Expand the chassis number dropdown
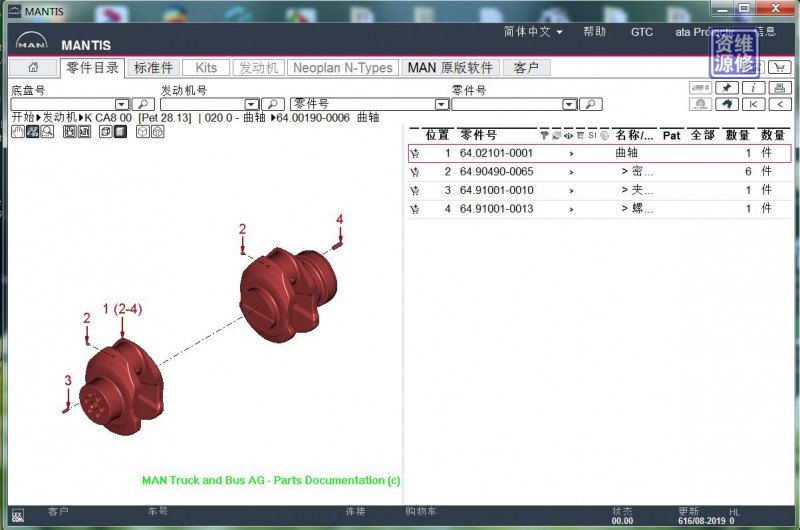Image resolution: width=800 pixels, height=530 pixels. point(122,104)
